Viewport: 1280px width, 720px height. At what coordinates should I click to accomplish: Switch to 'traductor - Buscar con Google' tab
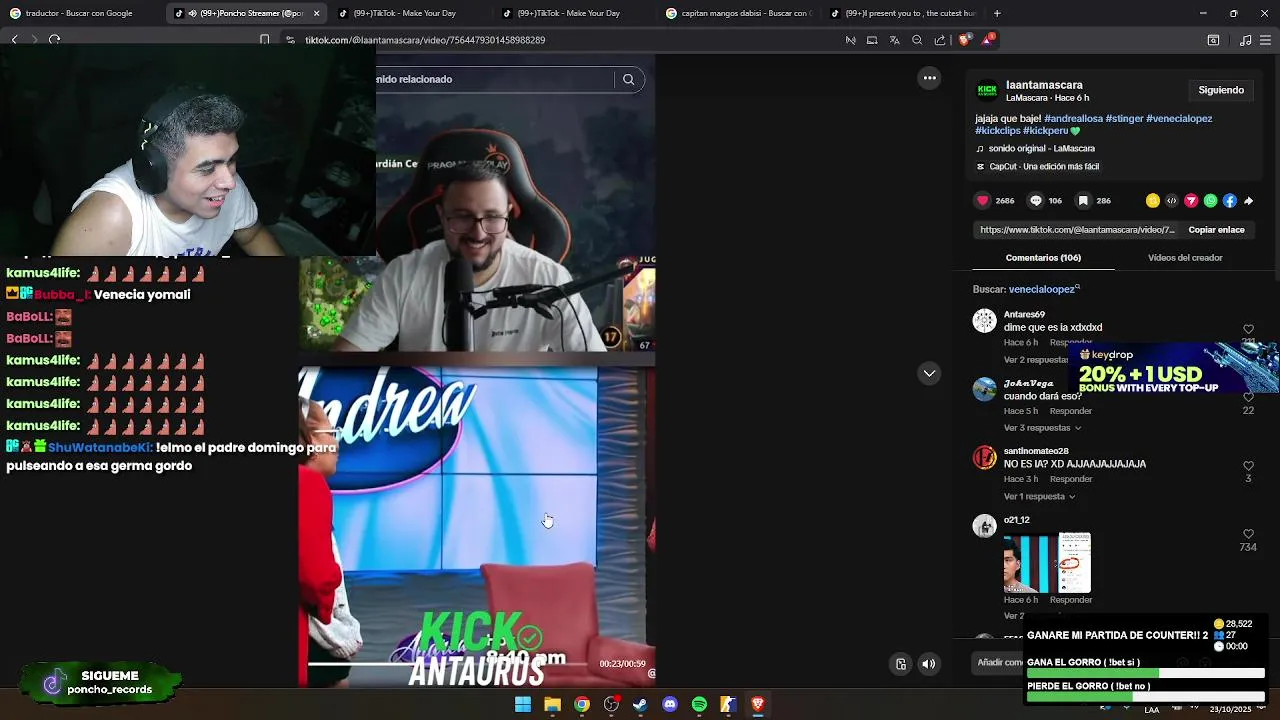click(80, 13)
